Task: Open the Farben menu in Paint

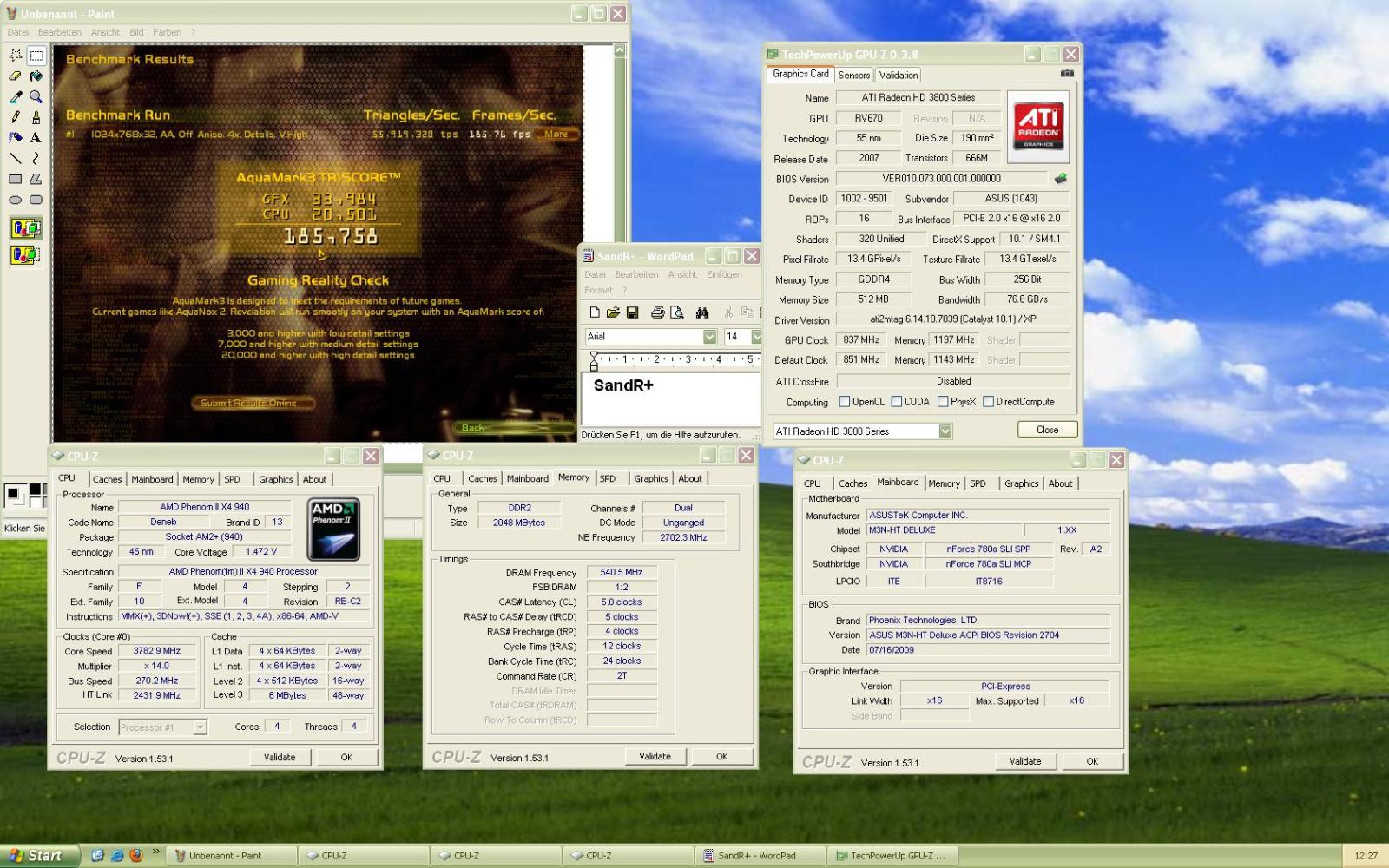Action: tap(167, 32)
